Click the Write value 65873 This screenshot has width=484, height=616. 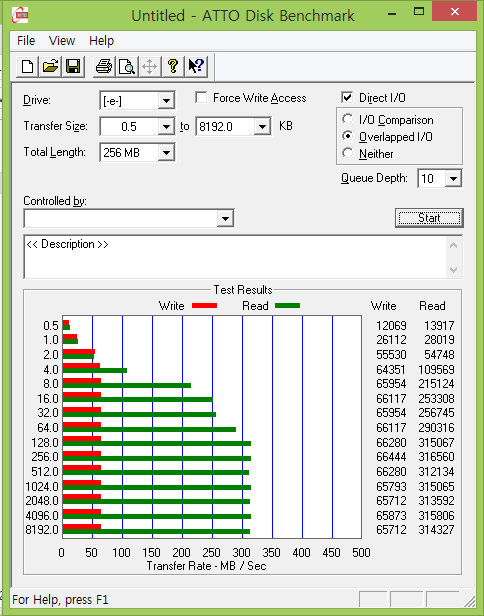pyautogui.click(x=391, y=515)
